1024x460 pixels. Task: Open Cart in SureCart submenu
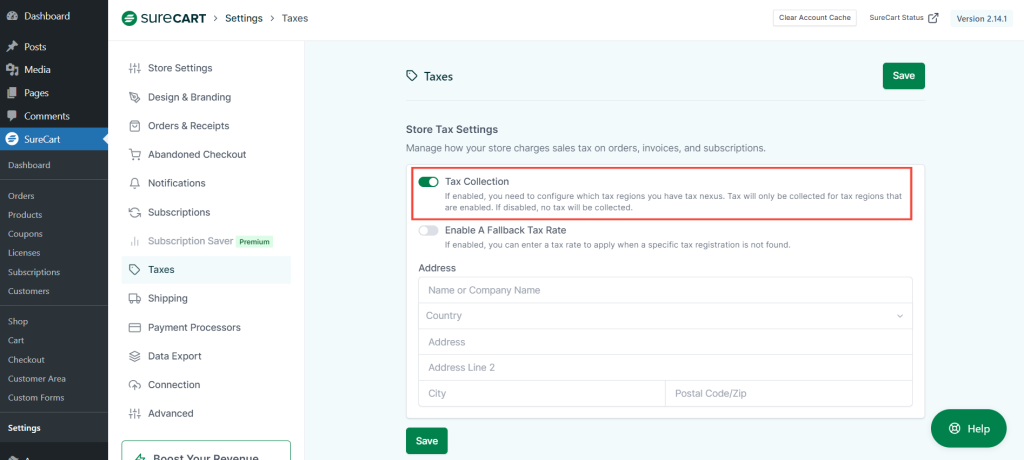click(x=16, y=340)
